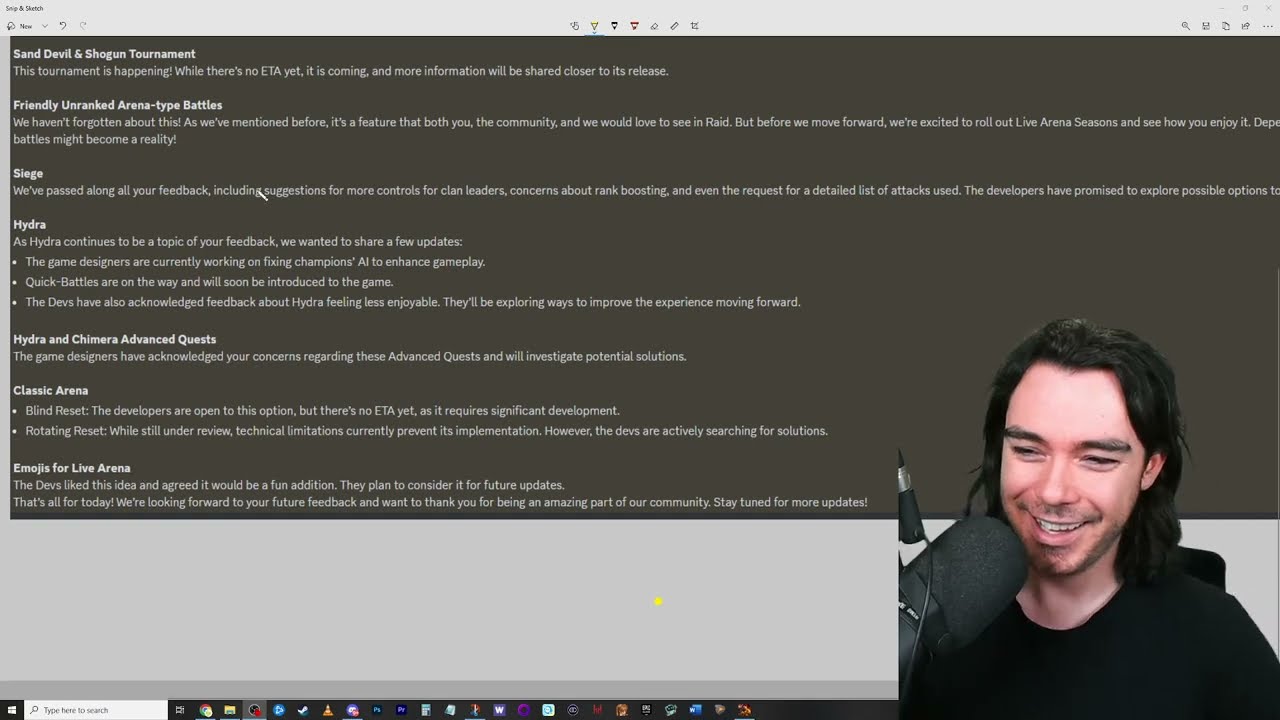
Task: Toggle touch writing in Snip & Sketch
Action: 574,26
